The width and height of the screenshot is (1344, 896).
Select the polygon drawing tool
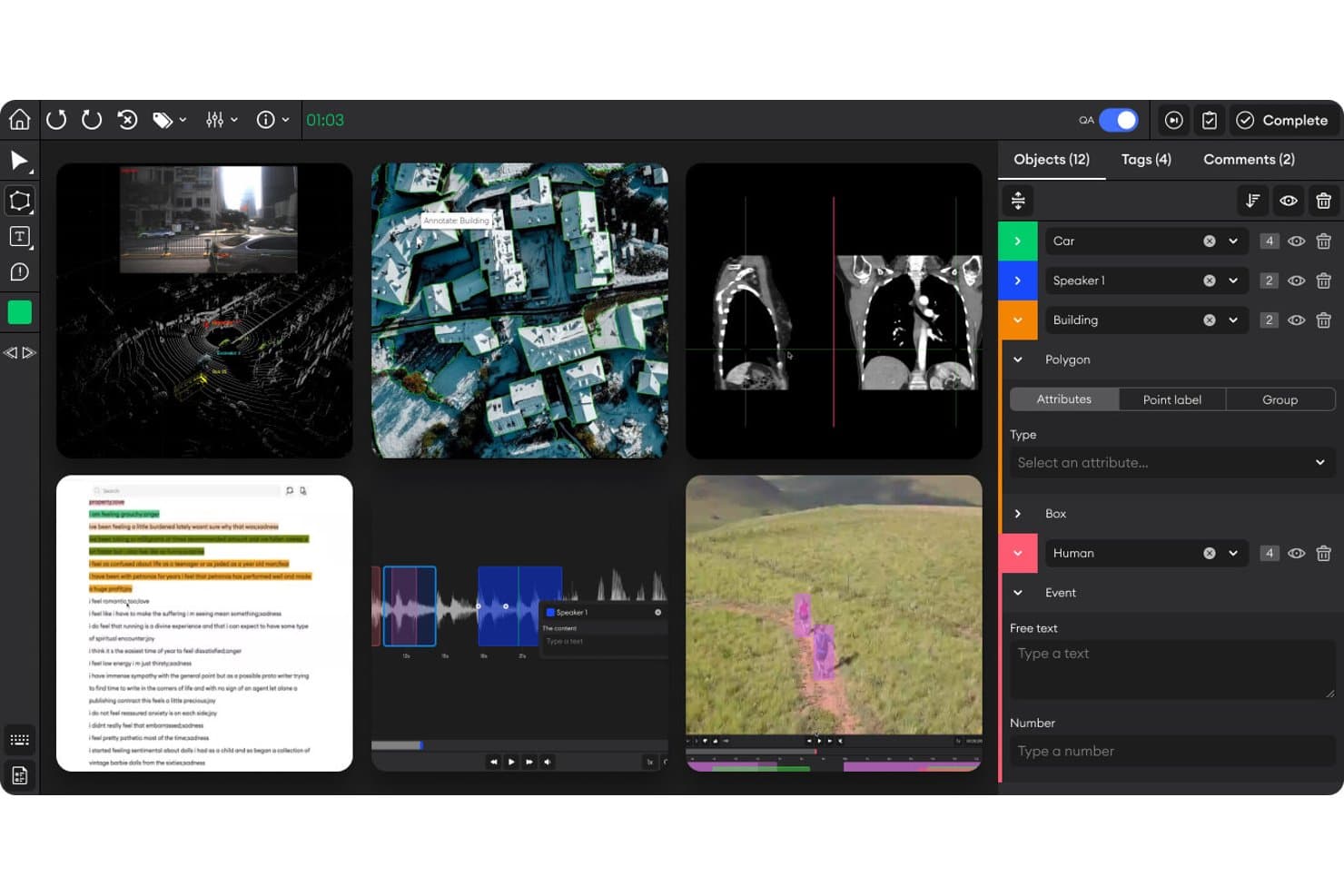[x=20, y=201]
